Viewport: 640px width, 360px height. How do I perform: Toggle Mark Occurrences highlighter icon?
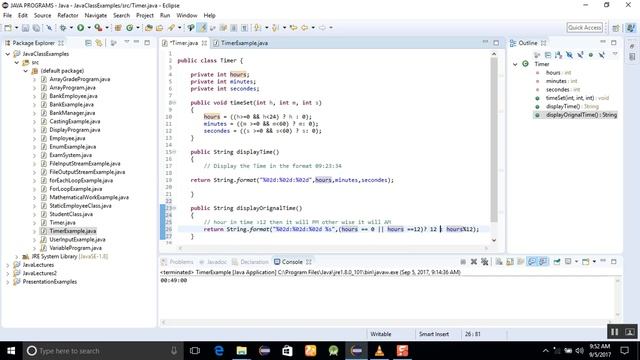click(202, 28)
